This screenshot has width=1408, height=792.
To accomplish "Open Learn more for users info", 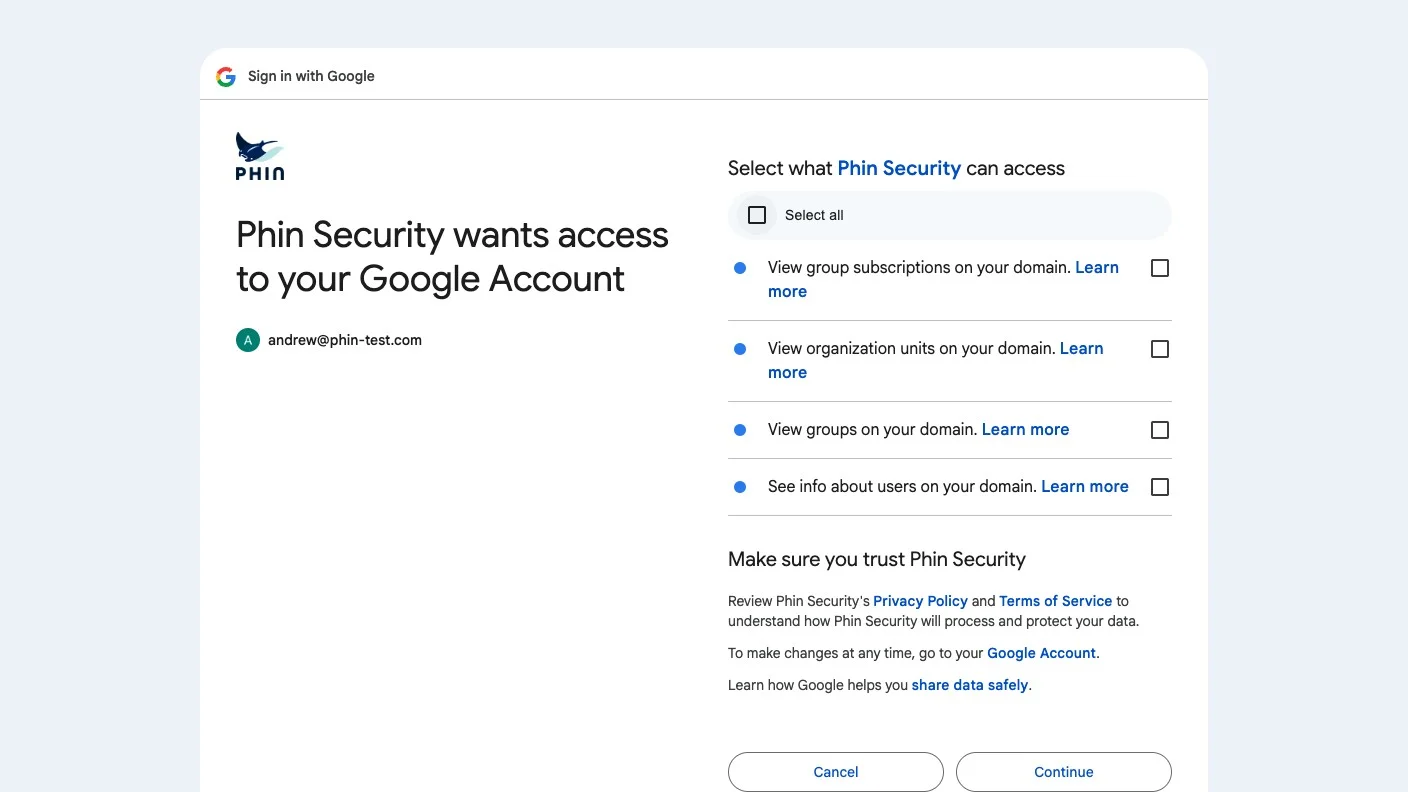I will (x=1085, y=487).
